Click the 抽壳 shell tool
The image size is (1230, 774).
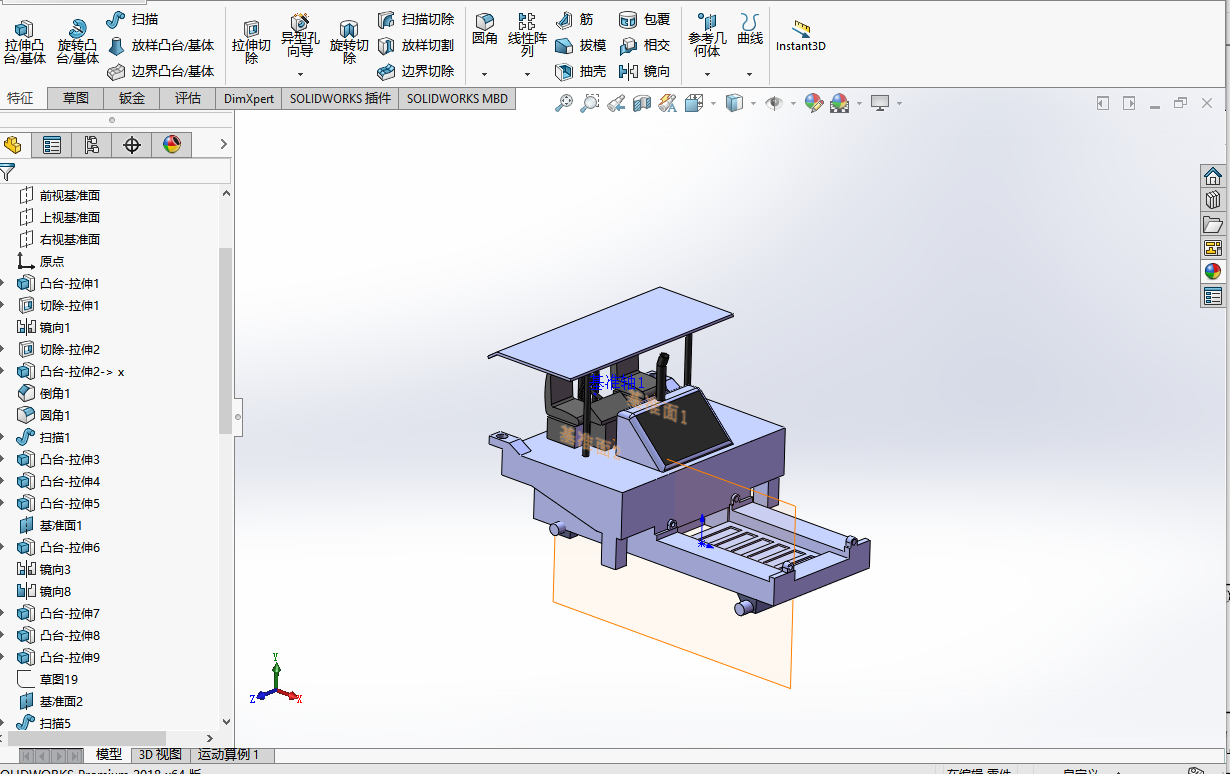coord(580,71)
